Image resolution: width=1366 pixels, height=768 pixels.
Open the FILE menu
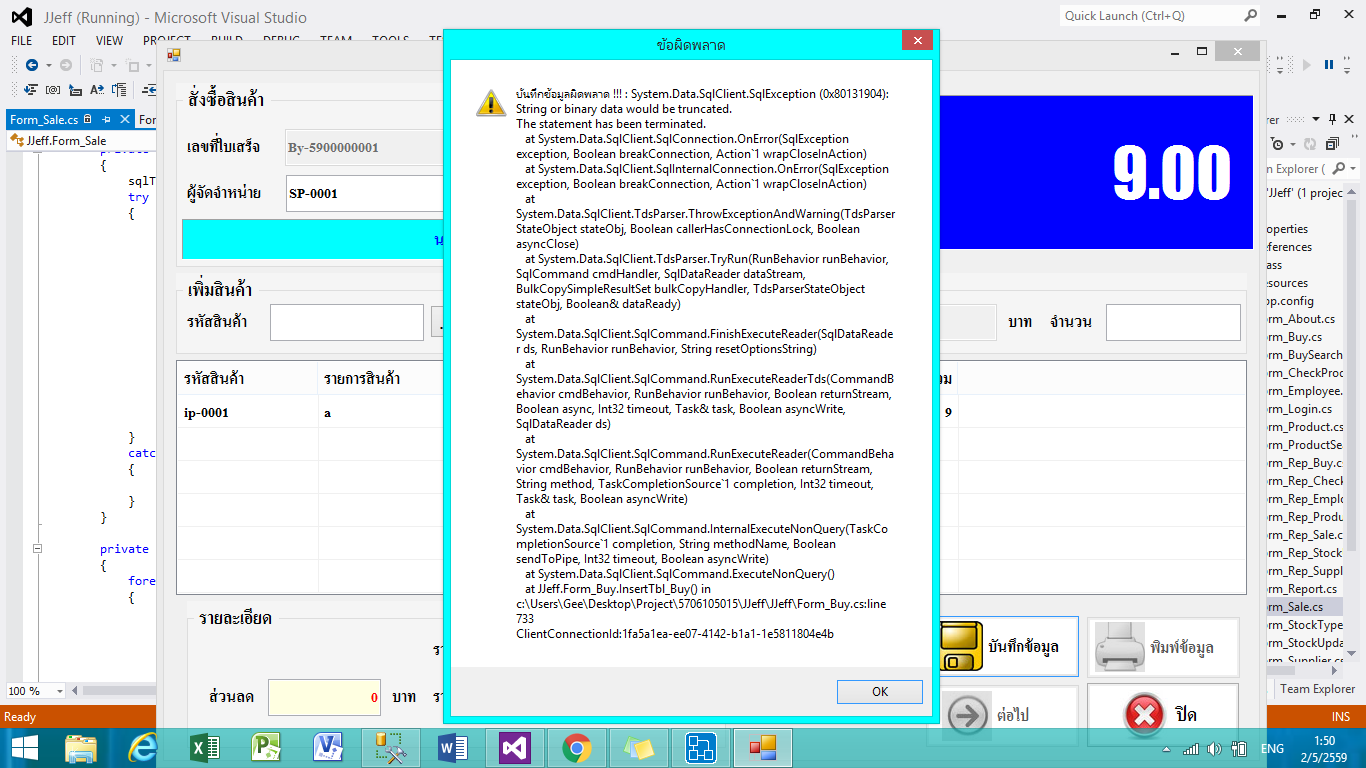coord(21,41)
